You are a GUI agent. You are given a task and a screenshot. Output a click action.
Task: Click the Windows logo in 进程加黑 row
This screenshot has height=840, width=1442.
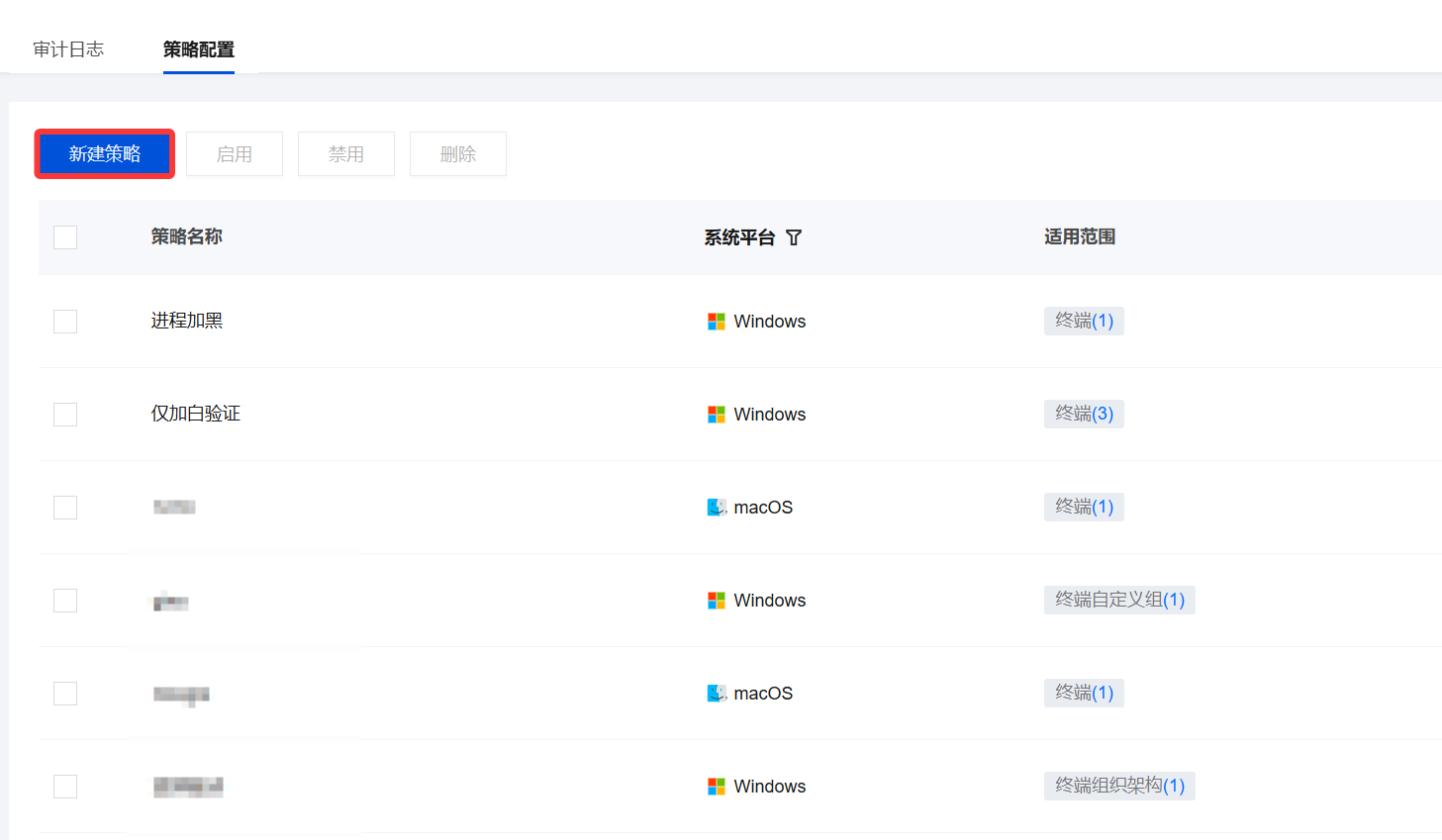coord(717,322)
